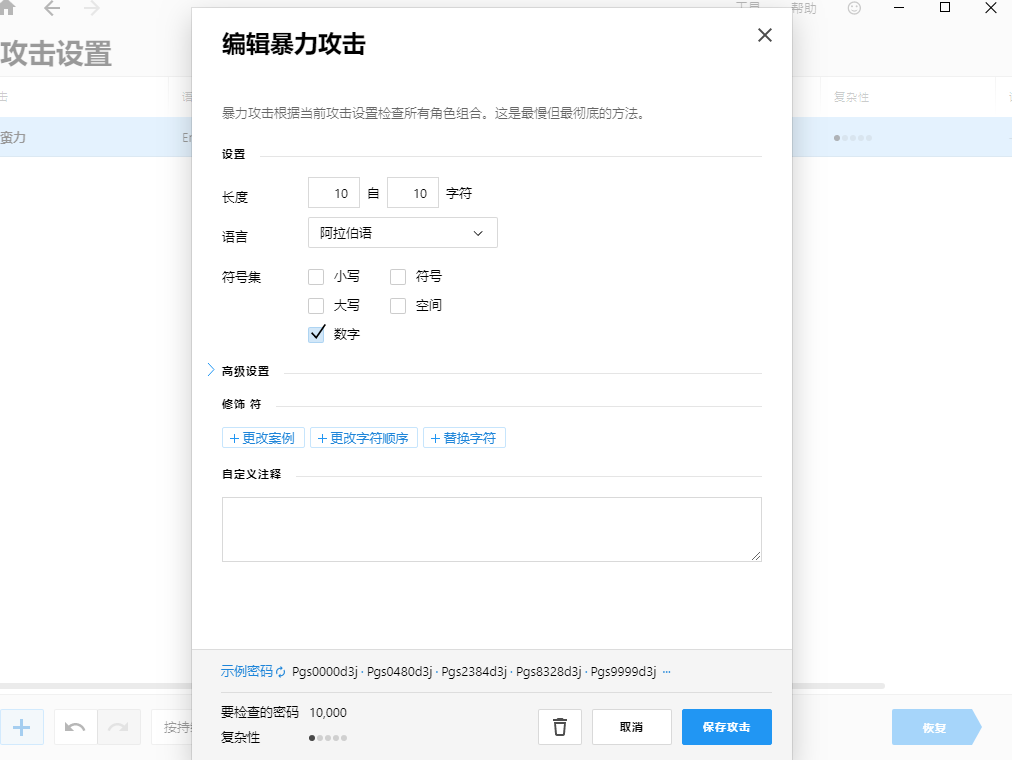The image size is (1012, 760).
Task: Click the maximum length field
Action: coord(413,193)
